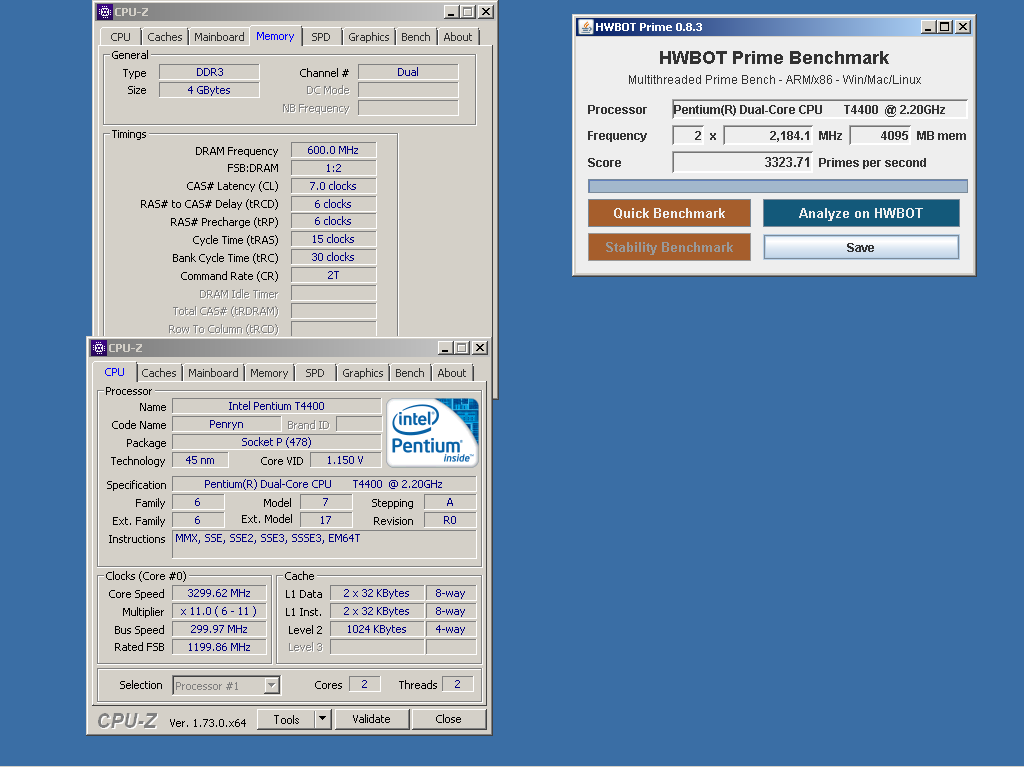1024x768 pixels.
Task: Open the About tab in the front CPU-Z window
Action: (452, 373)
